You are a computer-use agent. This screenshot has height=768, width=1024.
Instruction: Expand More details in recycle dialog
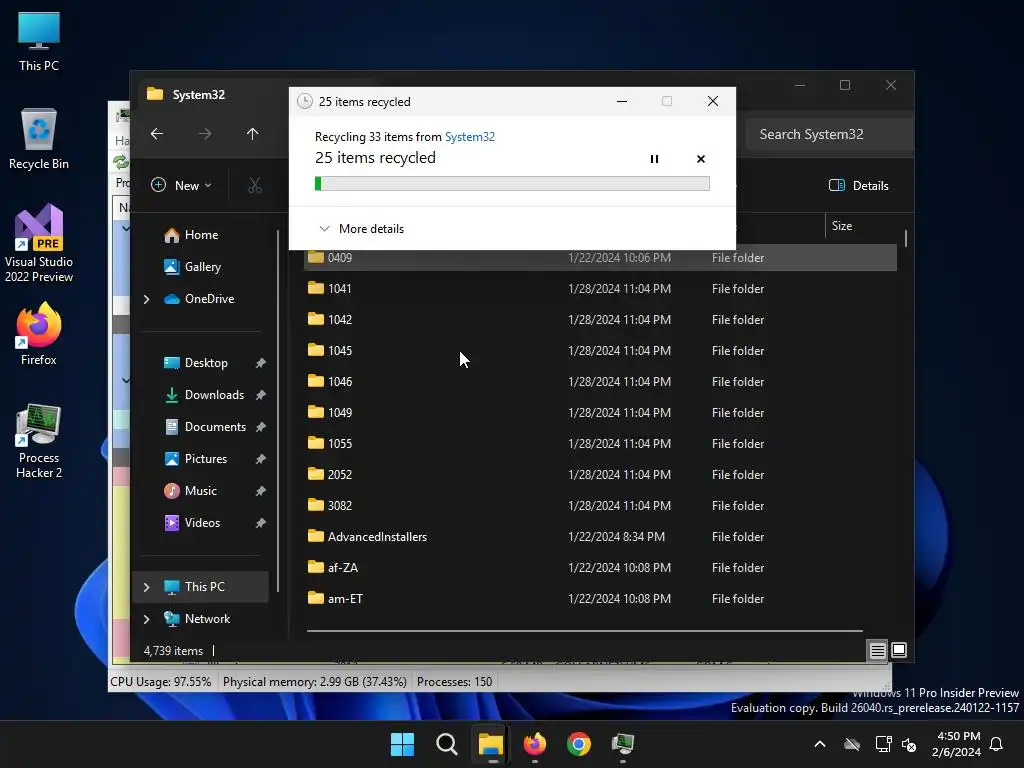[361, 229]
